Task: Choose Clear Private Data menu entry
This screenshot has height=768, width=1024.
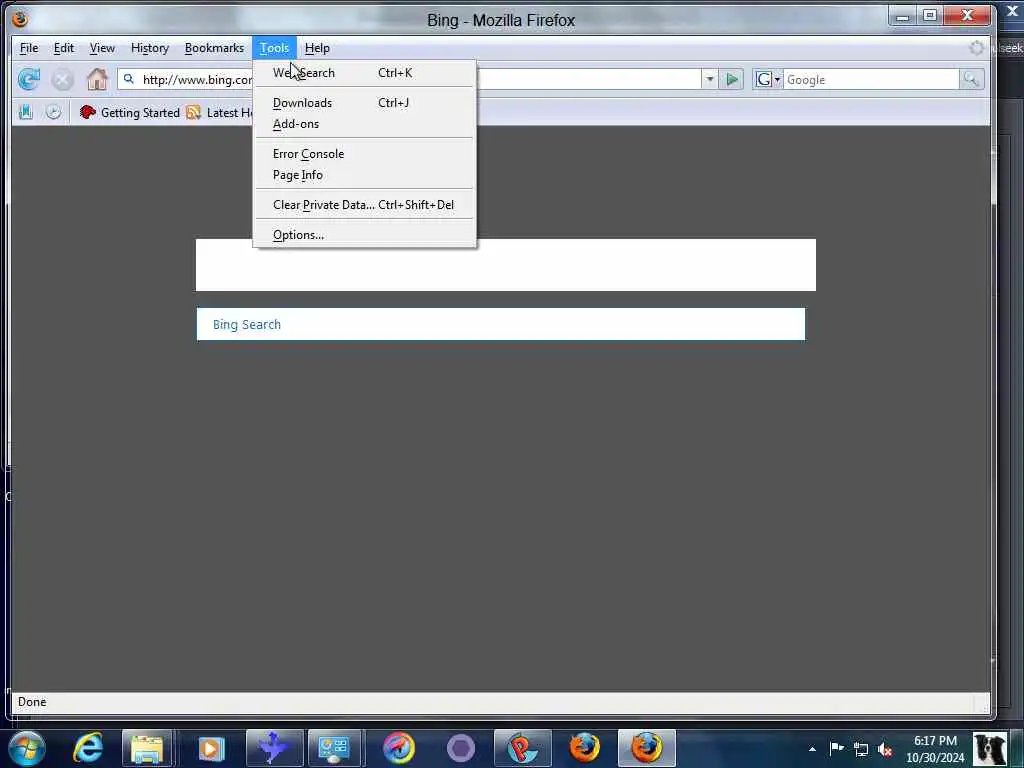Action: [364, 205]
